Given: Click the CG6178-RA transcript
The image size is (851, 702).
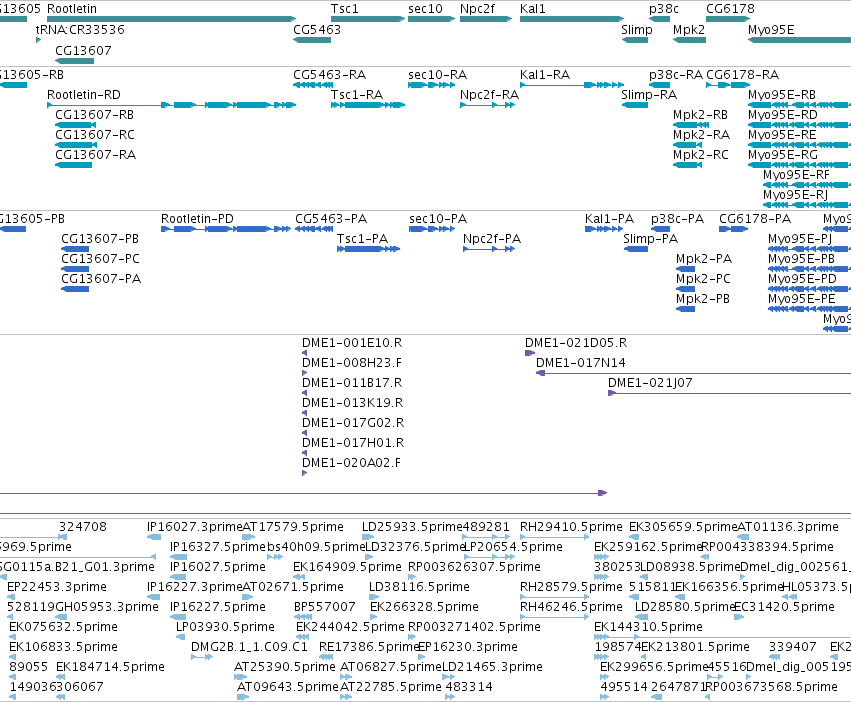Looking at the screenshot, I should (x=728, y=85).
